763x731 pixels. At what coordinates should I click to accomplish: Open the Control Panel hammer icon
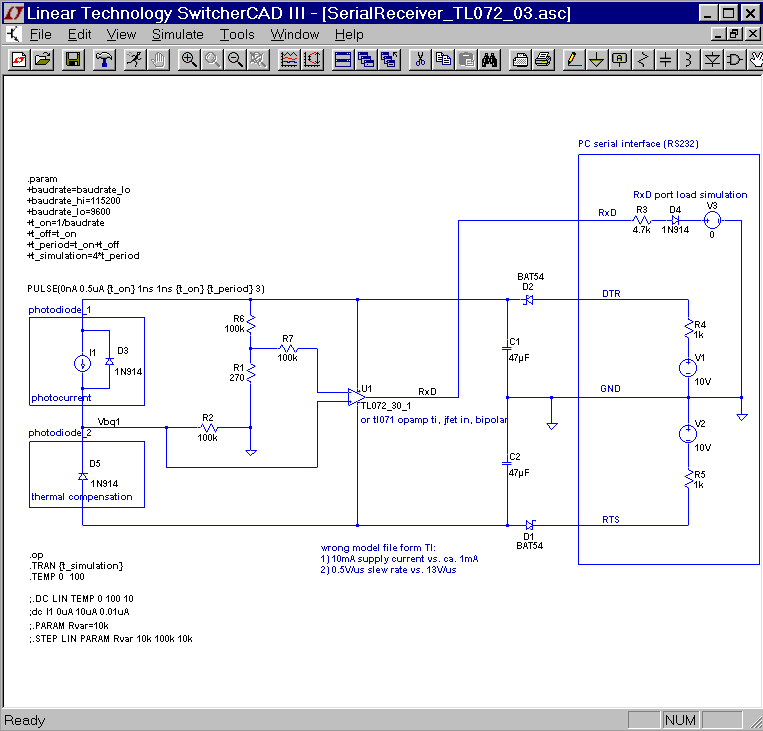pyautogui.click(x=104, y=59)
